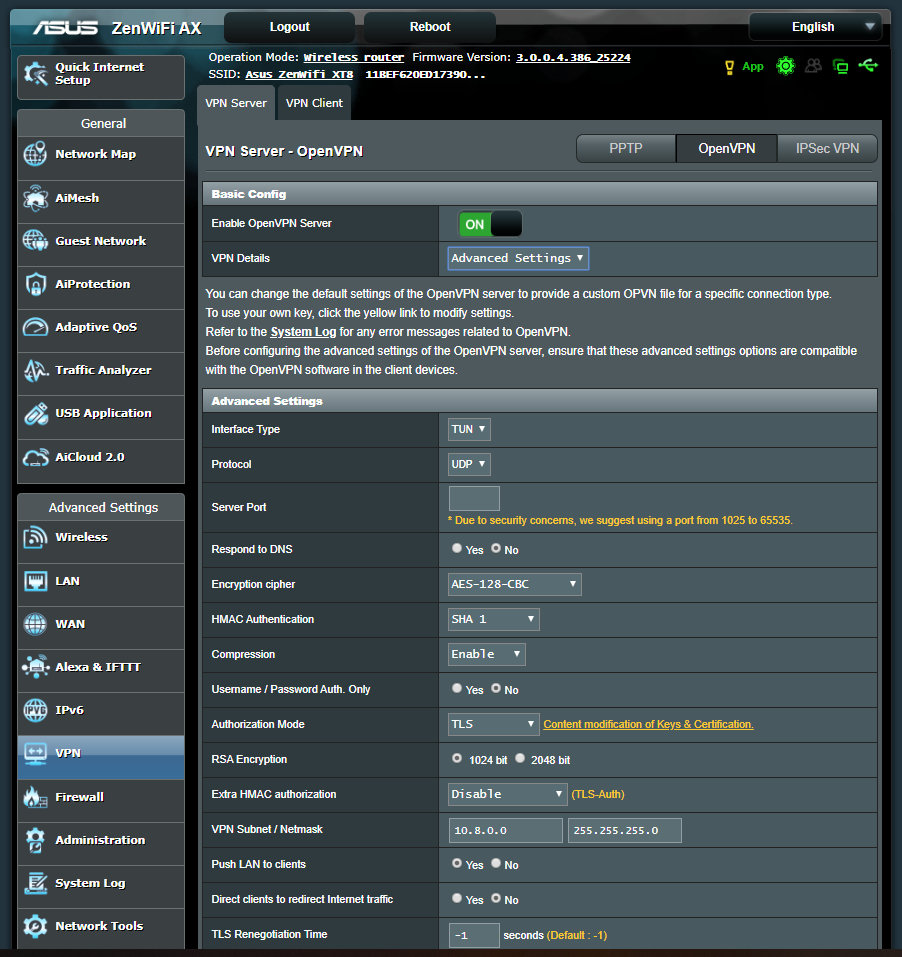Select the PPTP server tab
The width and height of the screenshot is (902, 957).
tap(626, 148)
